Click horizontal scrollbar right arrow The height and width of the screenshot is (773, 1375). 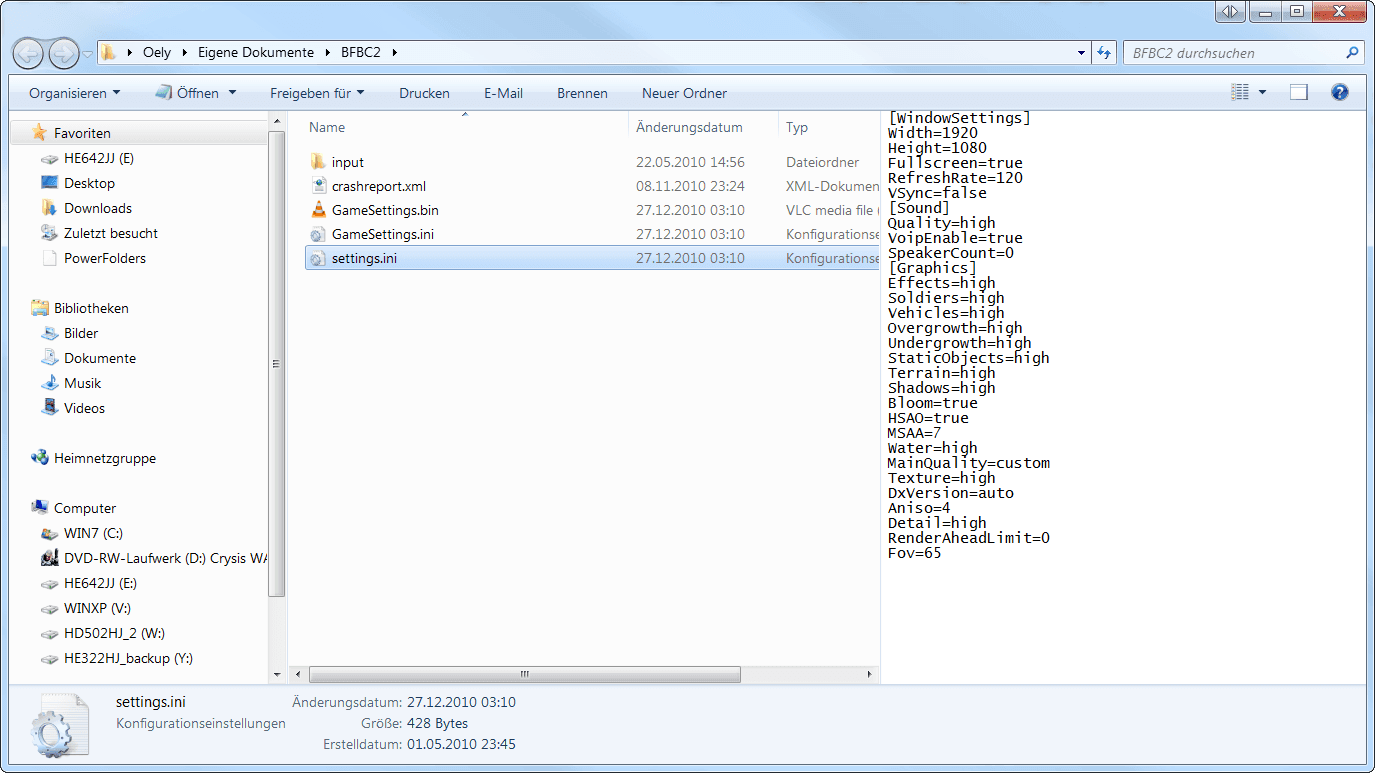(870, 675)
